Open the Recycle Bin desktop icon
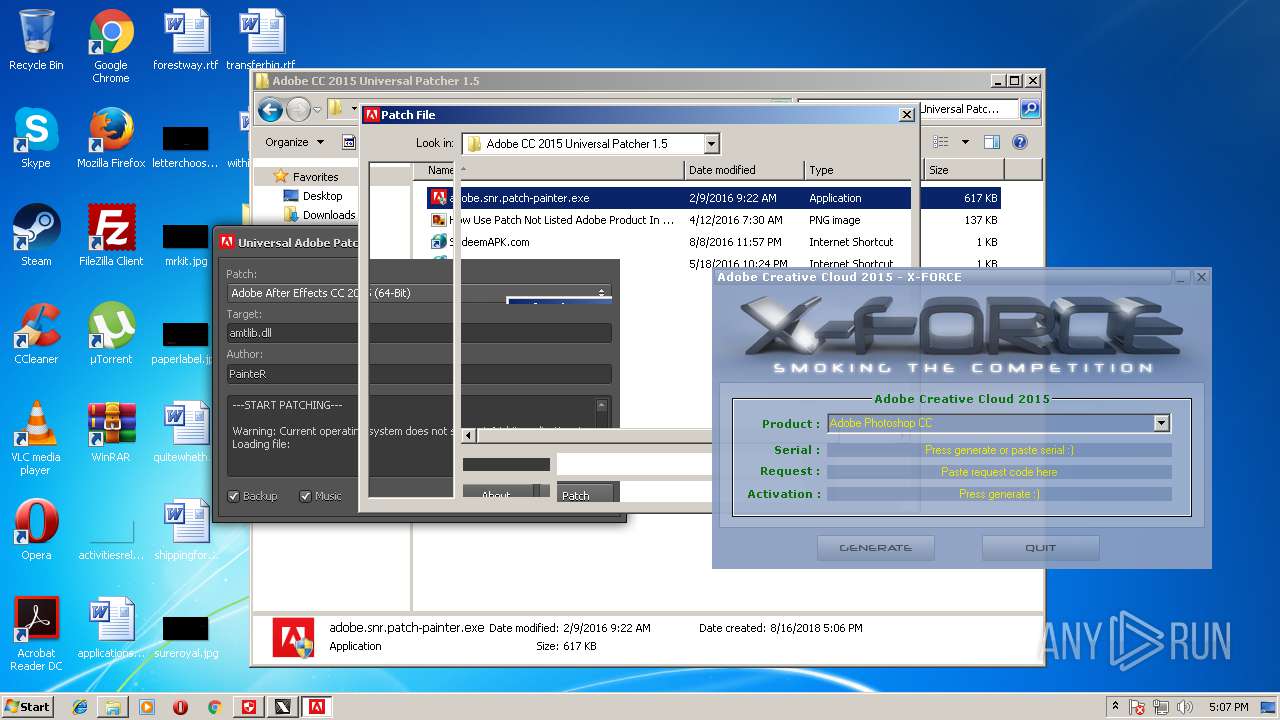1280x720 pixels. coord(36,40)
